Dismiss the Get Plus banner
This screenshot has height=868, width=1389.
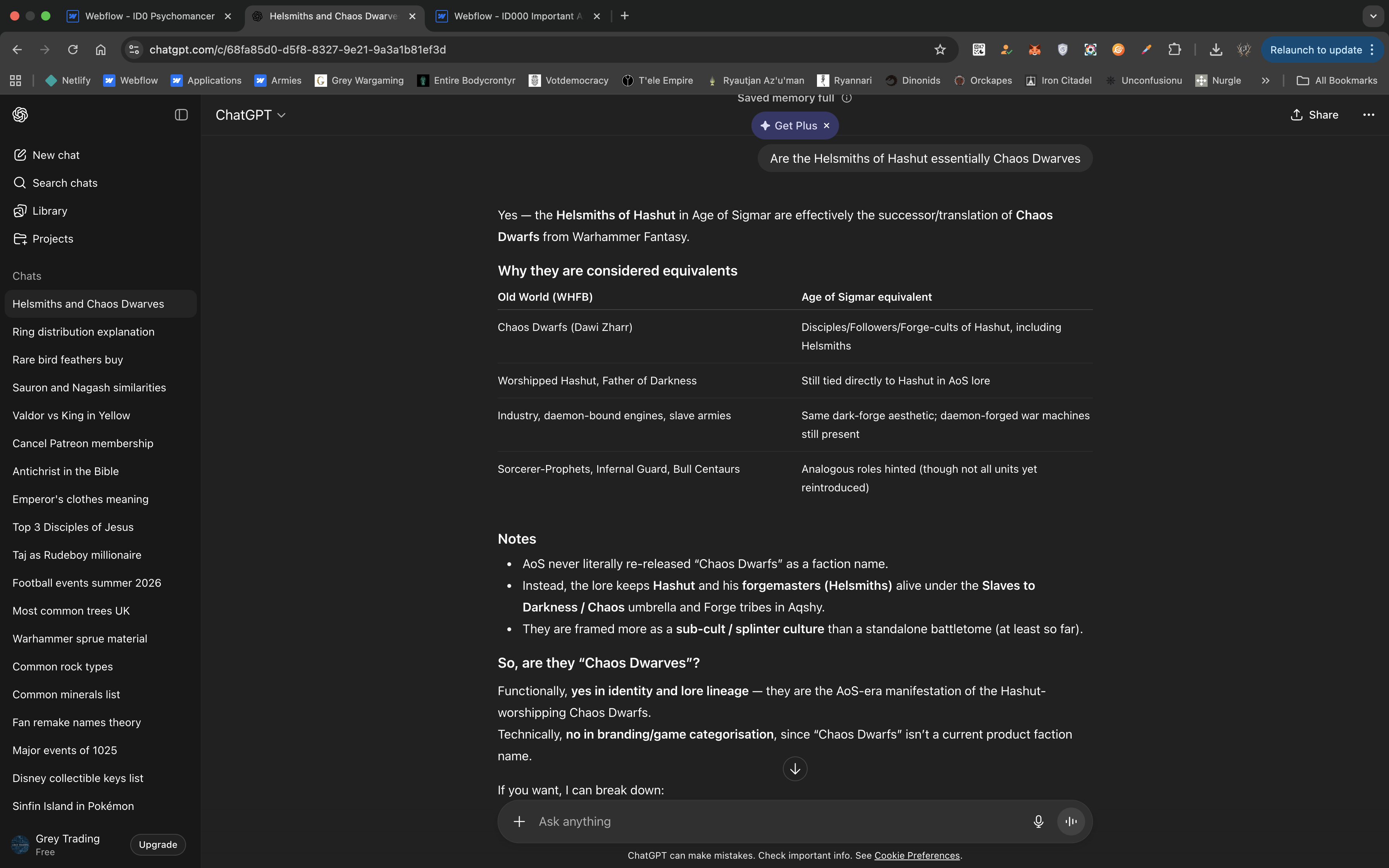point(827,126)
